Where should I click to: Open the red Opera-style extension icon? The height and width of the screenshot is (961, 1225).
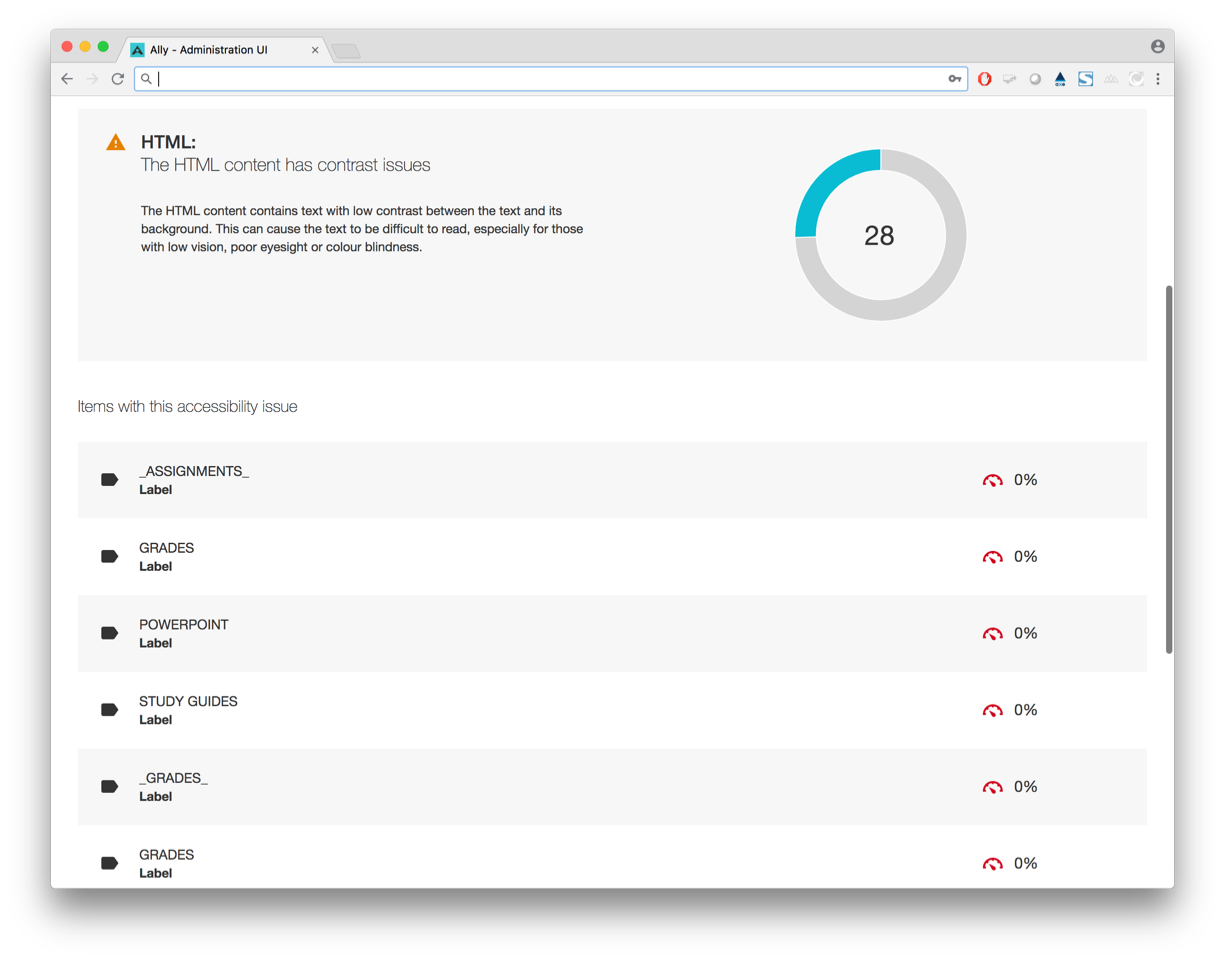pyautogui.click(x=985, y=79)
